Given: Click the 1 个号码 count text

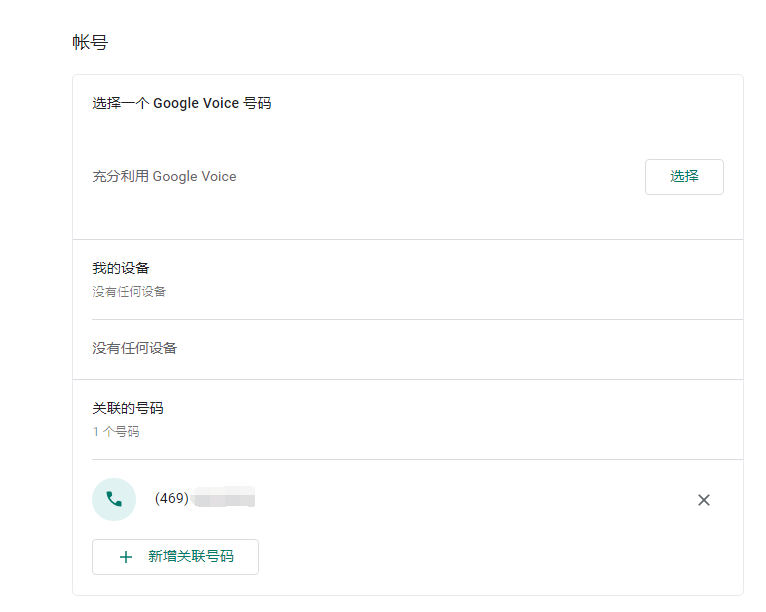Looking at the screenshot, I should point(116,432).
